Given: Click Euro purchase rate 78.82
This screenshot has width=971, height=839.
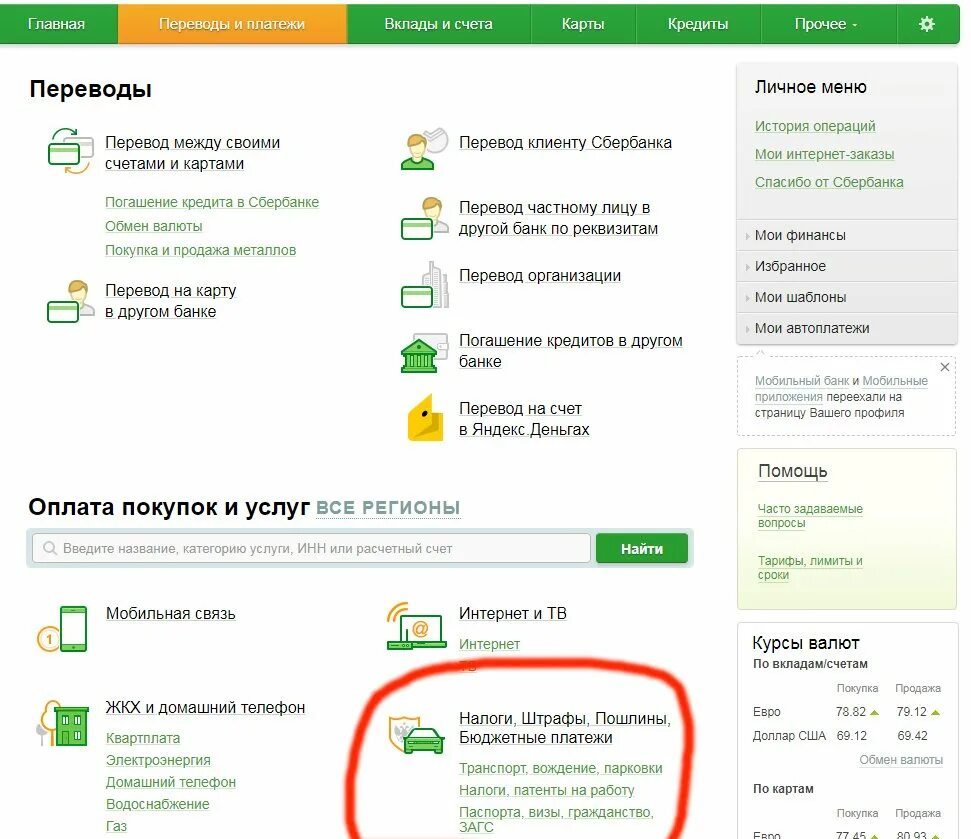Looking at the screenshot, I should [850, 712].
